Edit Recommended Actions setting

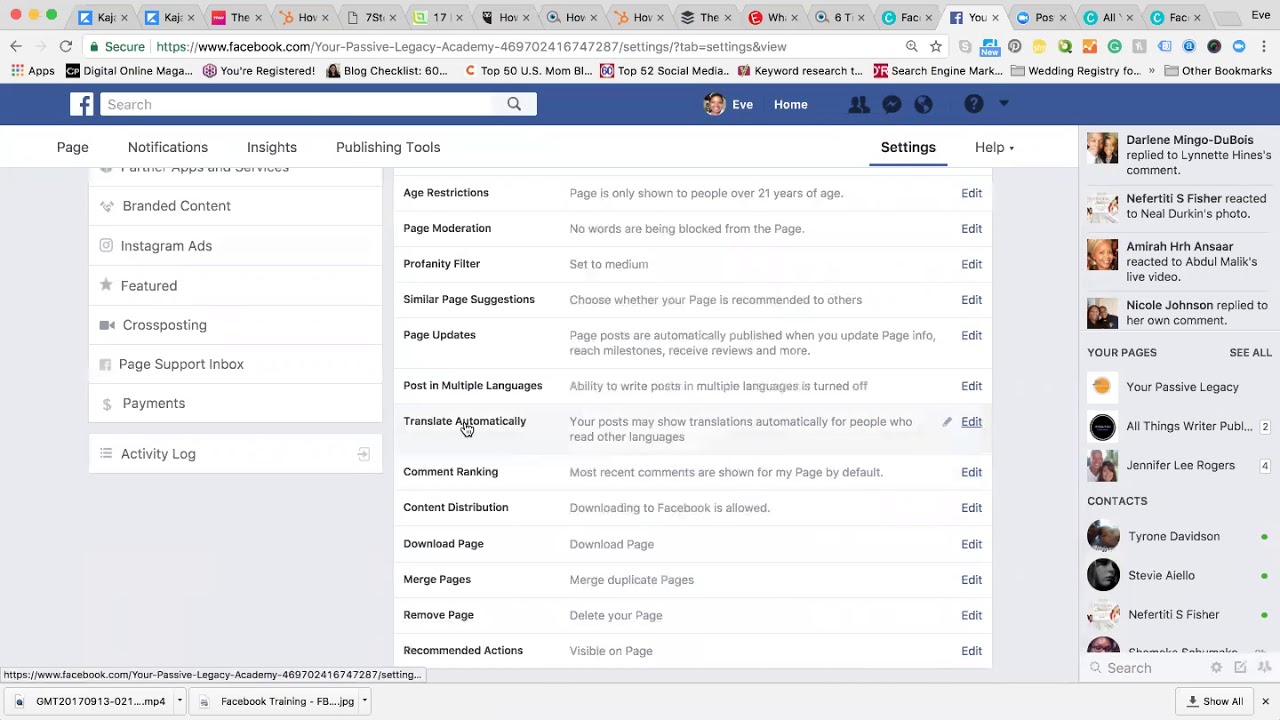(x=971, y=651)
